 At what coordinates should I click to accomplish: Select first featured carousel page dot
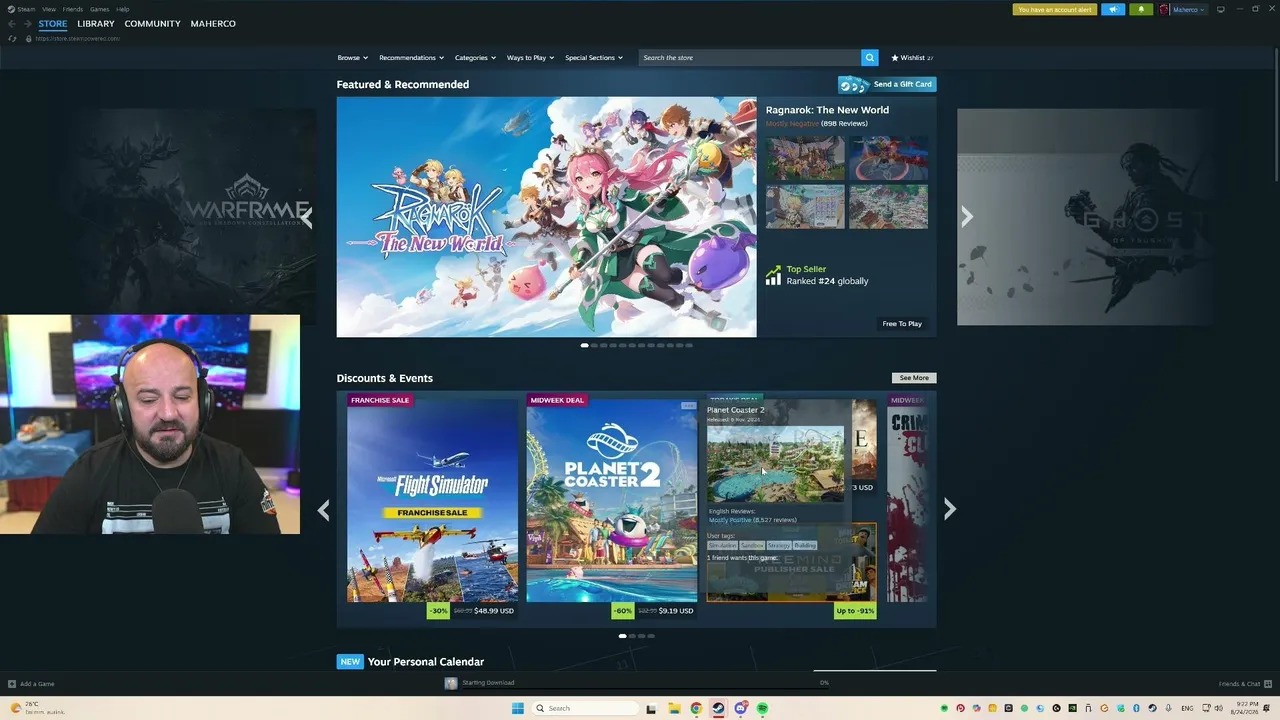(x=585, y=345)
